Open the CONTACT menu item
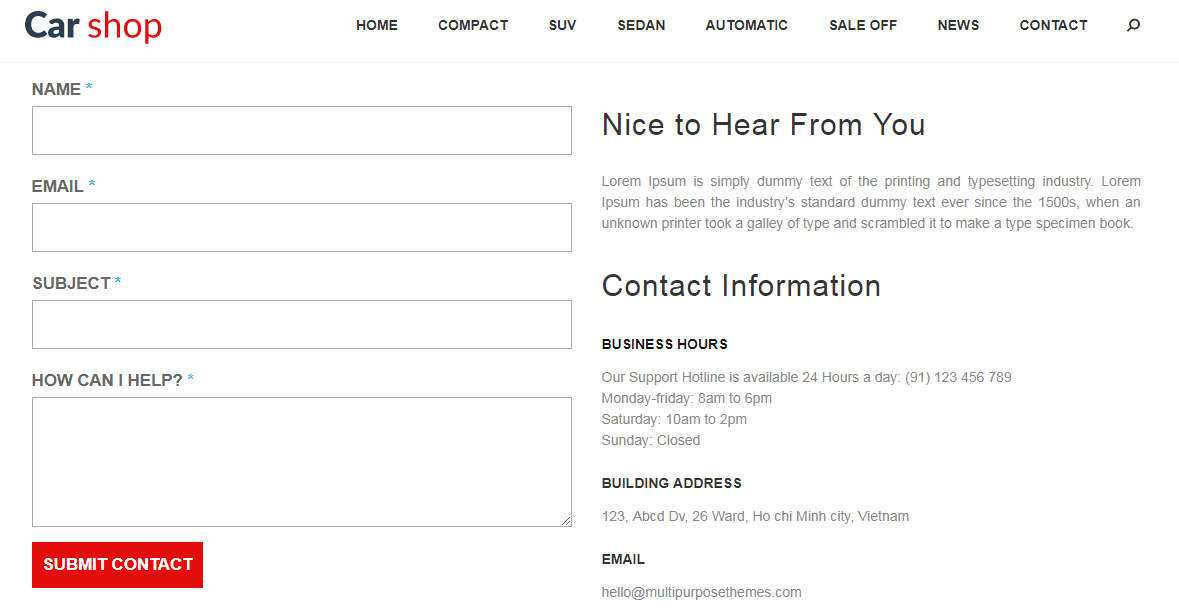Viewport: 1179px width, 611px height. click(x=1053, y=25)
